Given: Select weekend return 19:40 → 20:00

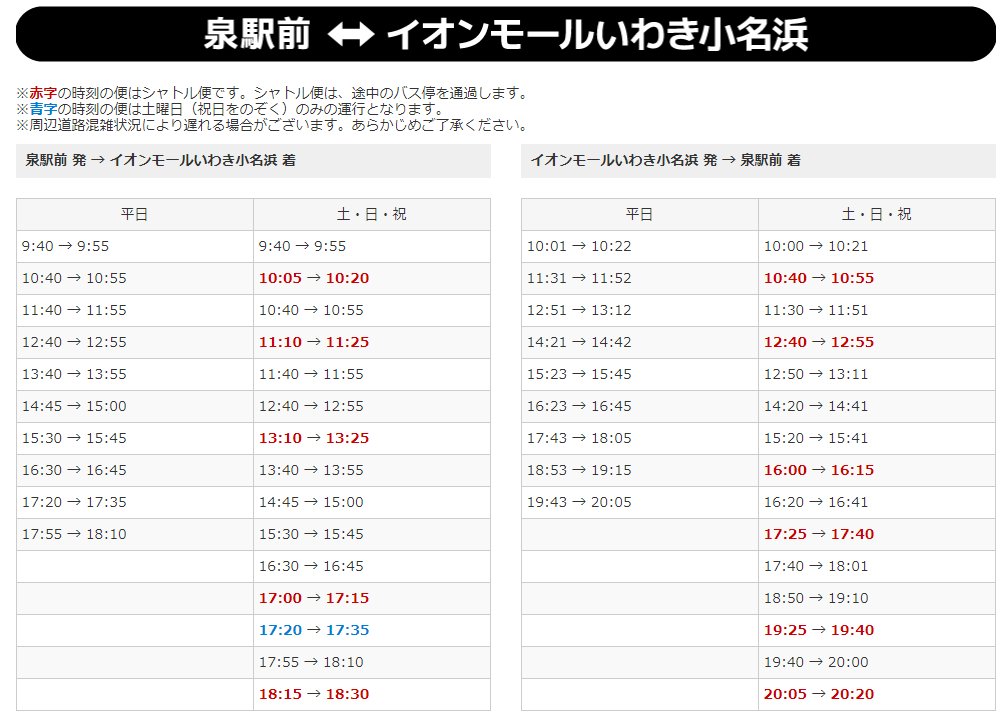Looking at the screenshot, I should (816, 662).
